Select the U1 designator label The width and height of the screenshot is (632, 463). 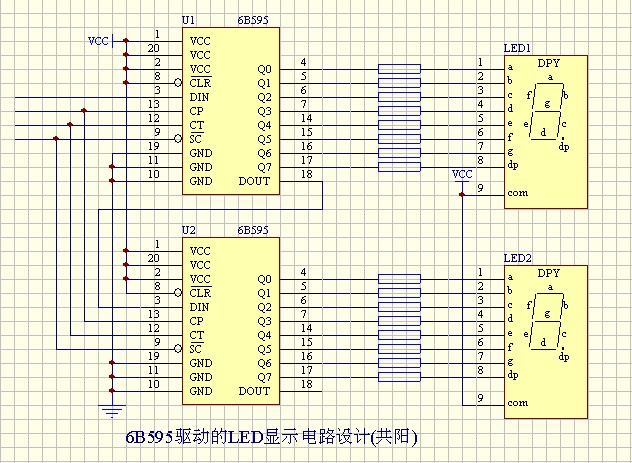(188, 20)
